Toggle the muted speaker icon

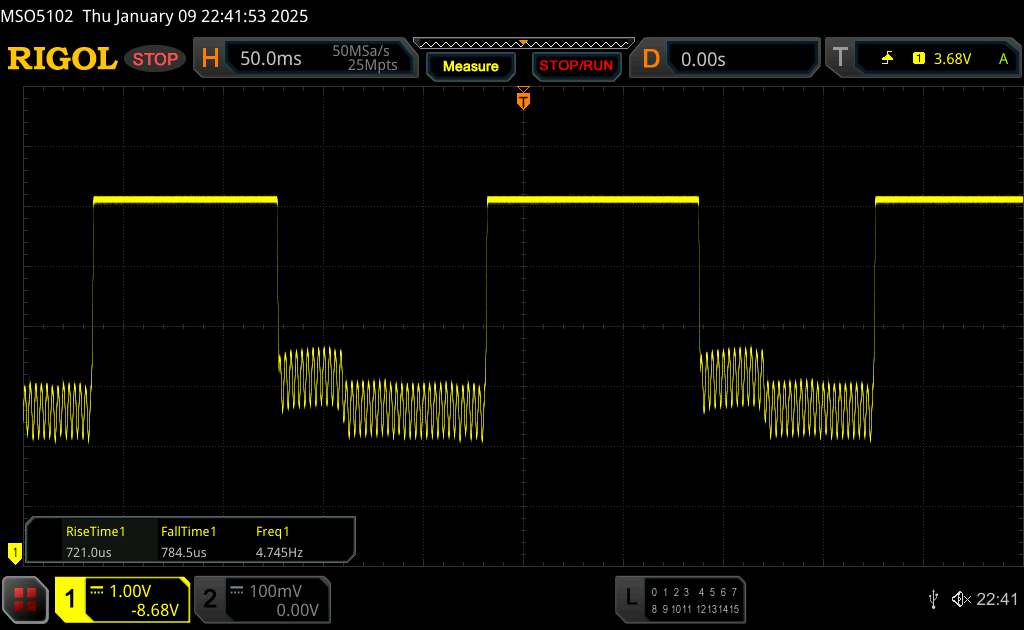(x=961, y=599)
